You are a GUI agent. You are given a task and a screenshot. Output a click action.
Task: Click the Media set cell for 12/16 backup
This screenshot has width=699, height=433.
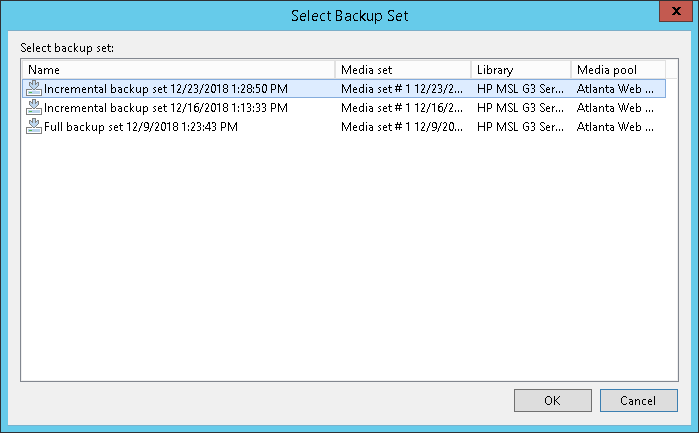tap(402, 108)
